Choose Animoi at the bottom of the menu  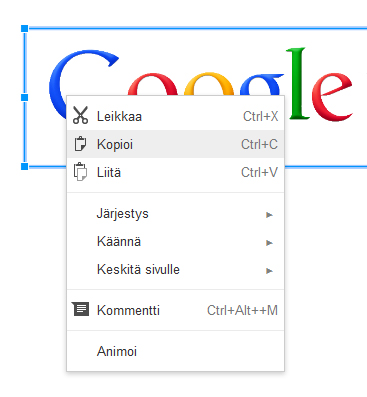176,351
